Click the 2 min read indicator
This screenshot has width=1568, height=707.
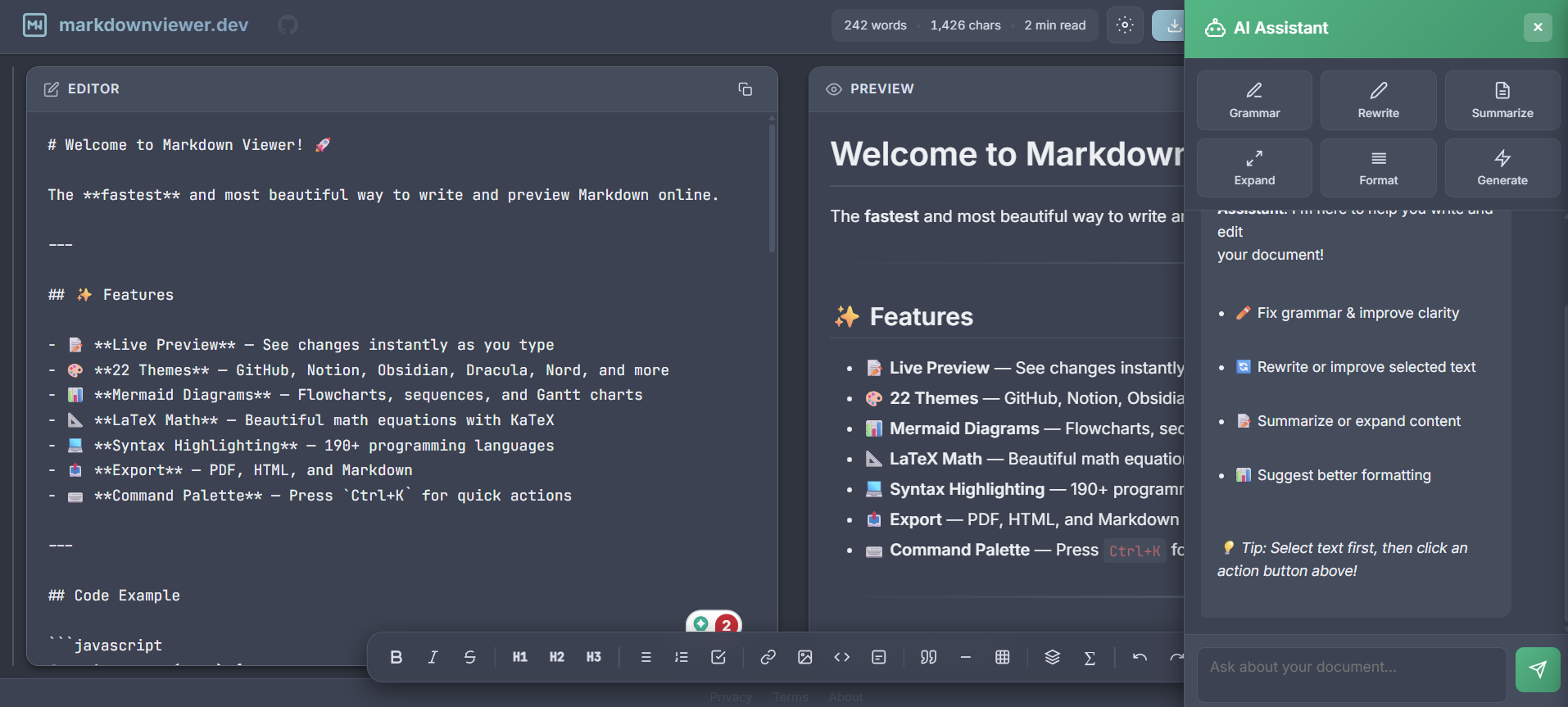point(1055,25)
